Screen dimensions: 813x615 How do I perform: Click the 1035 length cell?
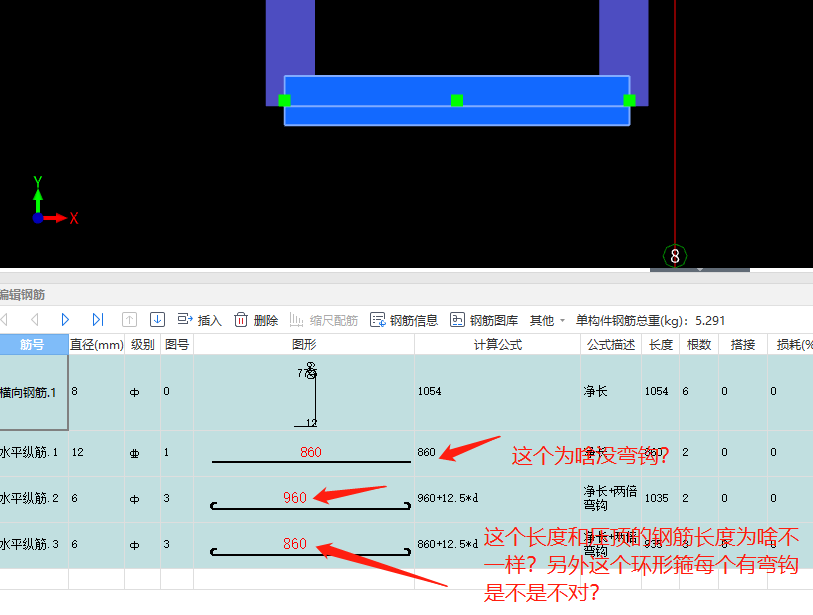click(660, 498)
